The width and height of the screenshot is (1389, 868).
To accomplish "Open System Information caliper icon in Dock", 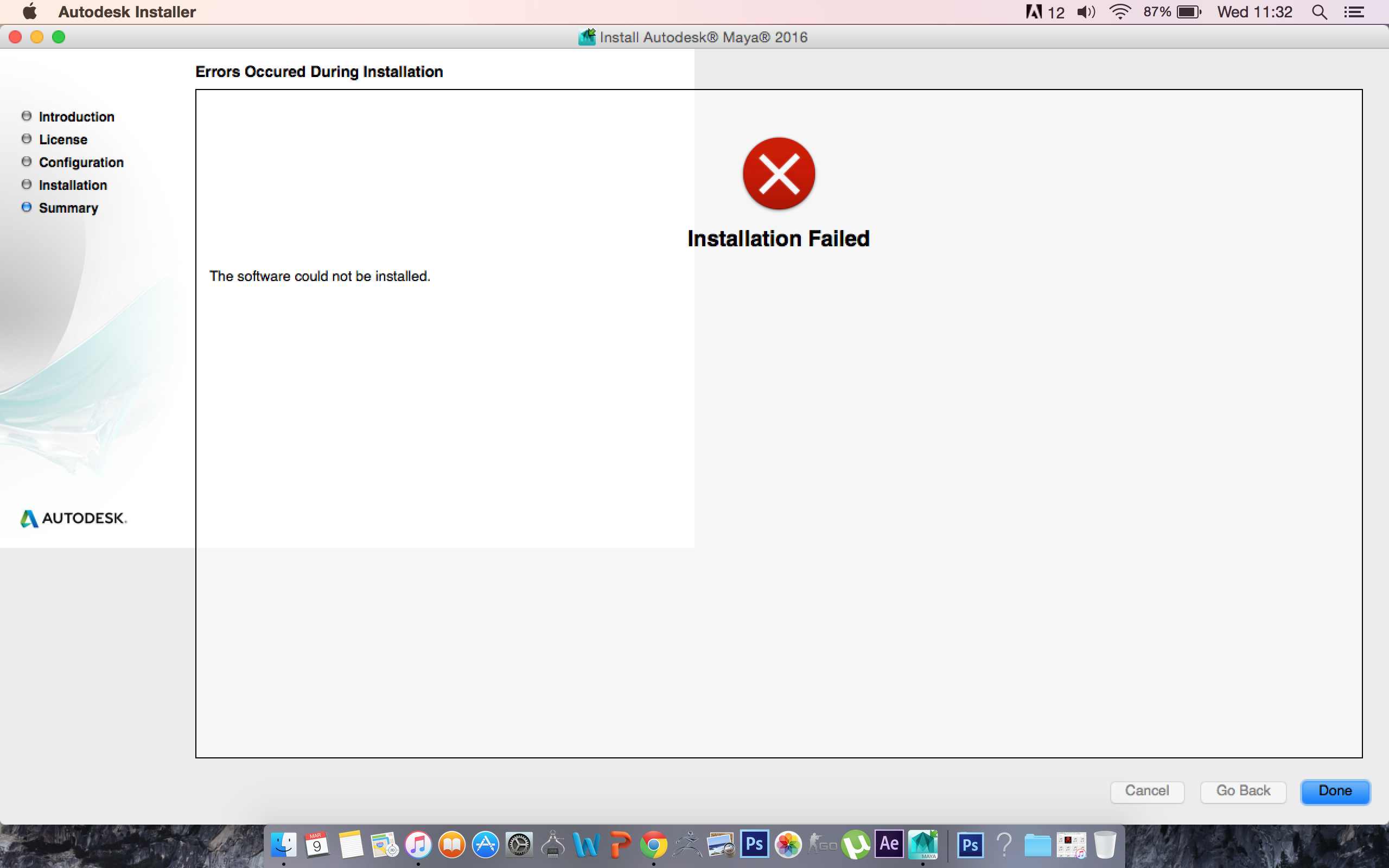I will [x=553, y=845].
